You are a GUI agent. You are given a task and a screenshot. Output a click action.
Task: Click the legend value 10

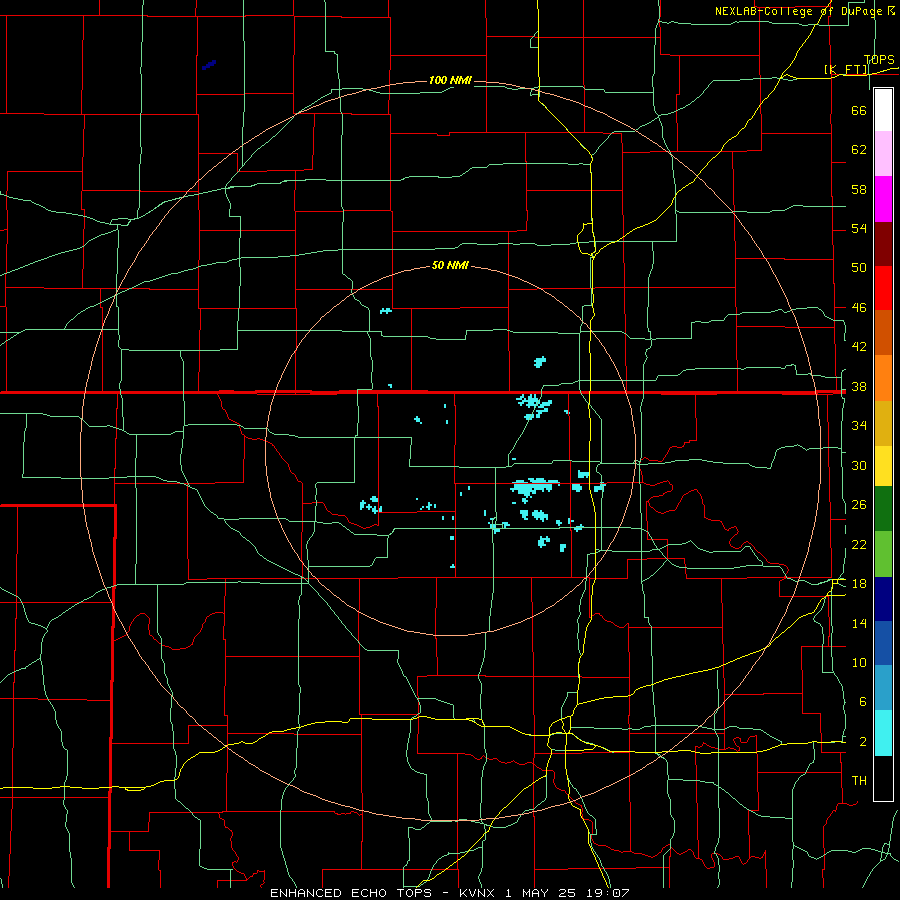[x=859, y=662]
